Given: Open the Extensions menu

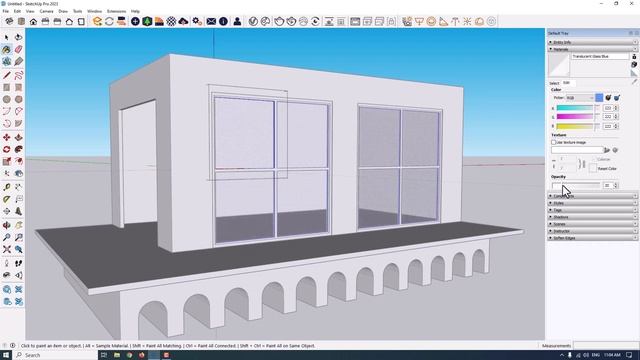Looking at the screenshot, I should (116, 11).
